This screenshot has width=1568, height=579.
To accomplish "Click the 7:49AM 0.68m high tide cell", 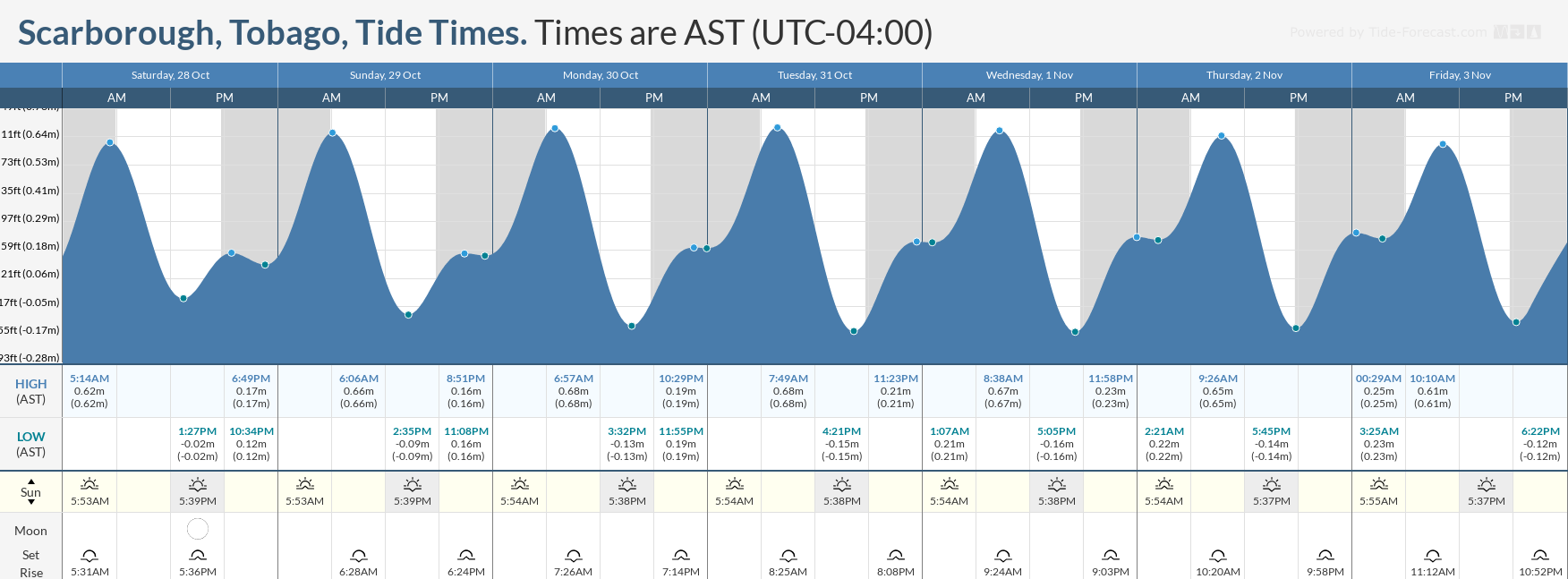I will pos(788,391).
